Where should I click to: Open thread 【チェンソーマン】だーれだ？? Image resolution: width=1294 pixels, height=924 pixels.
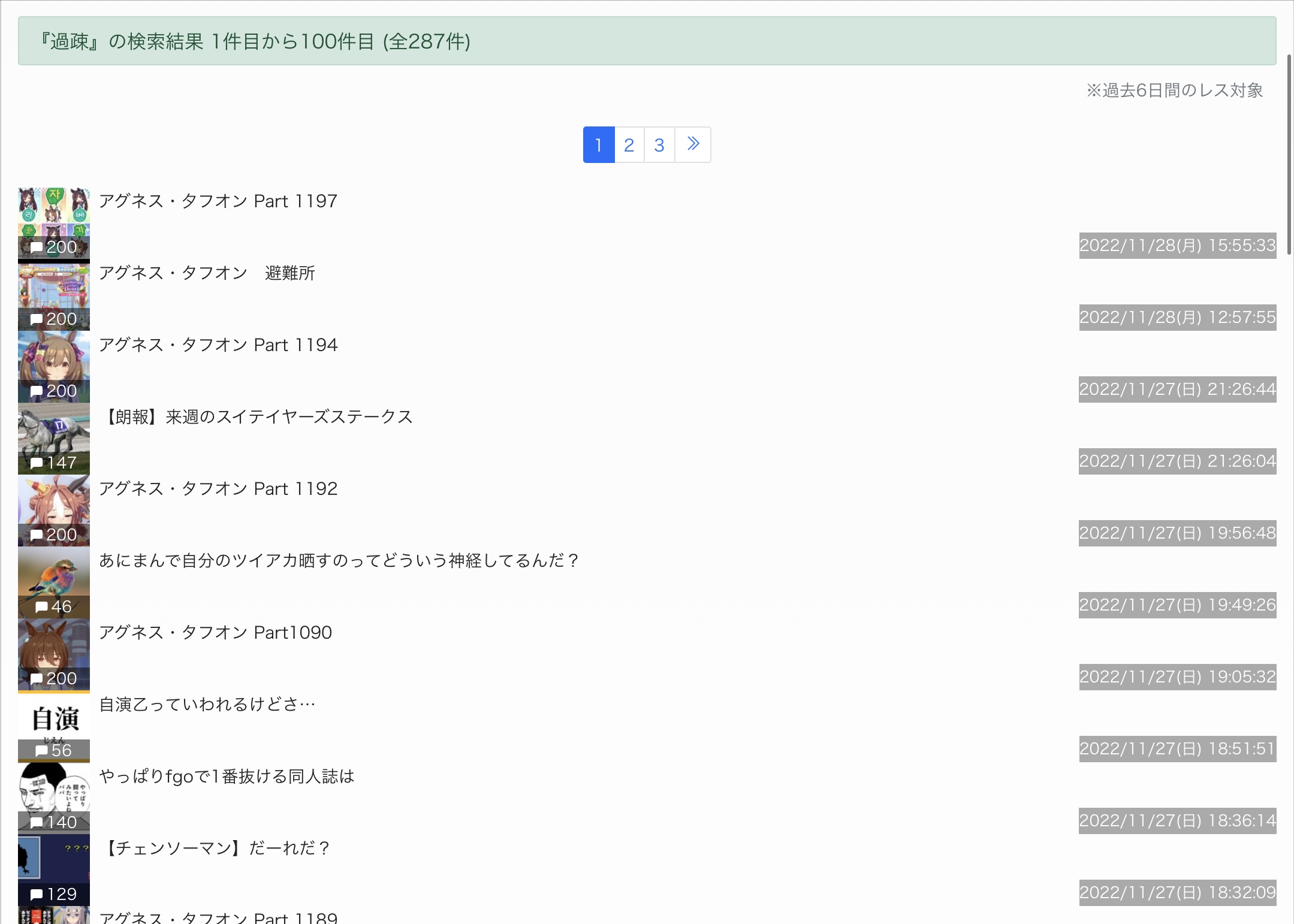pyautogui.click(x=215, y=848)
